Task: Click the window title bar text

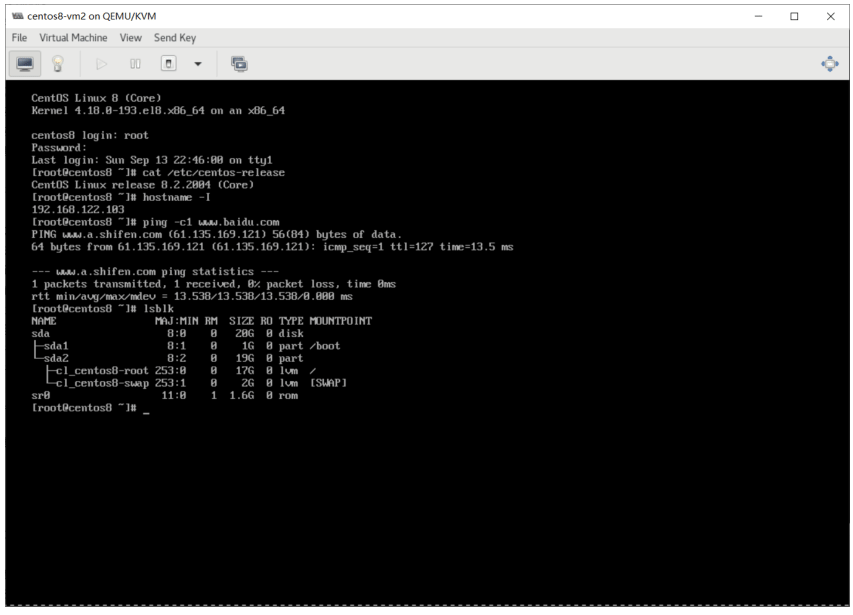Action: (91, 16)
